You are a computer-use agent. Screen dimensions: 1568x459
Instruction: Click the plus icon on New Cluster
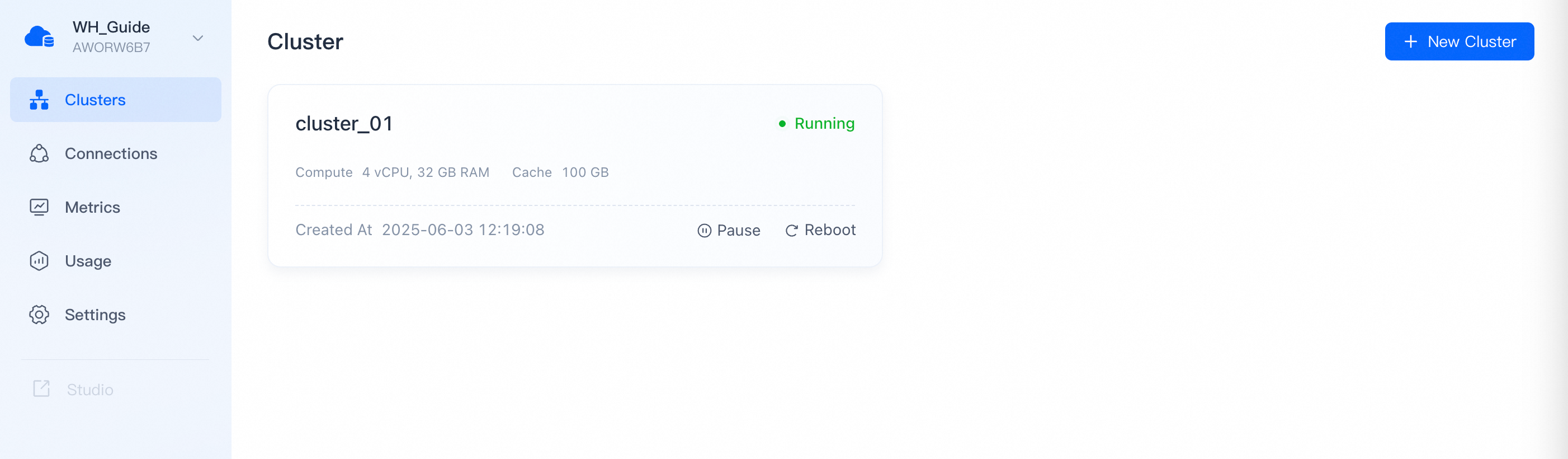click(x=1410, y=41)
